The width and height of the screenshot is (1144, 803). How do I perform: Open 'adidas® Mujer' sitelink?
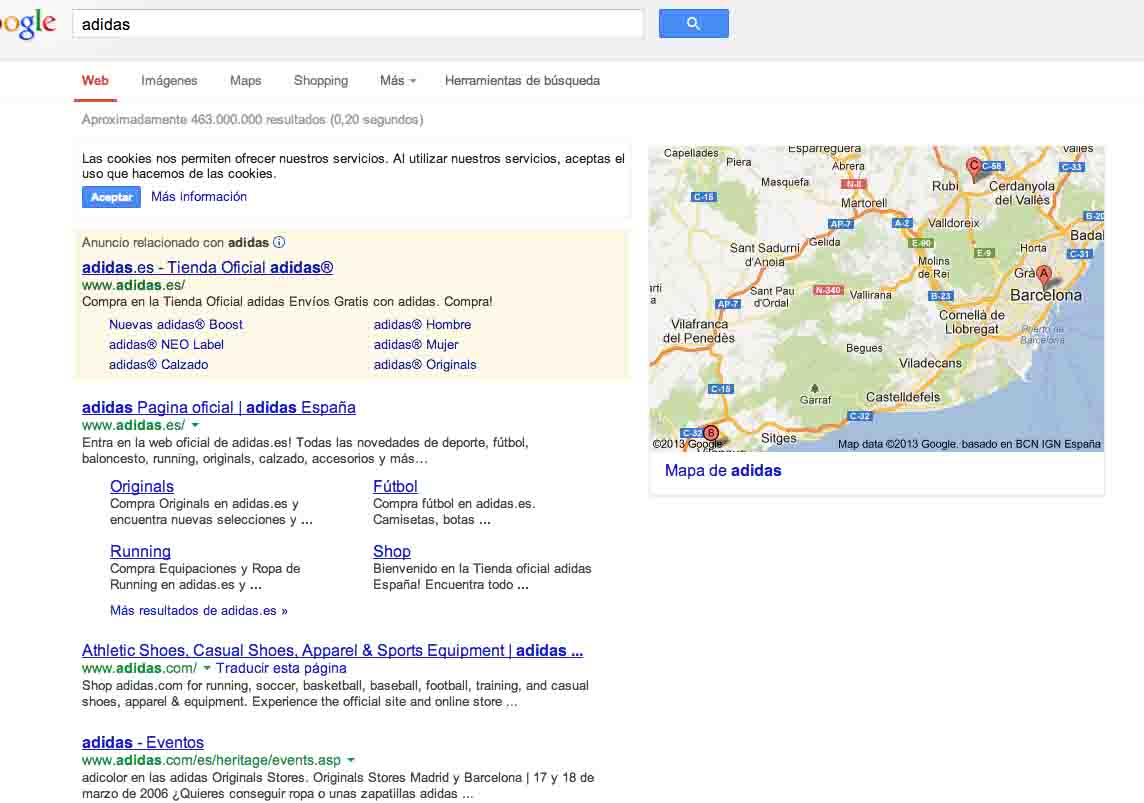coord(416,344)
